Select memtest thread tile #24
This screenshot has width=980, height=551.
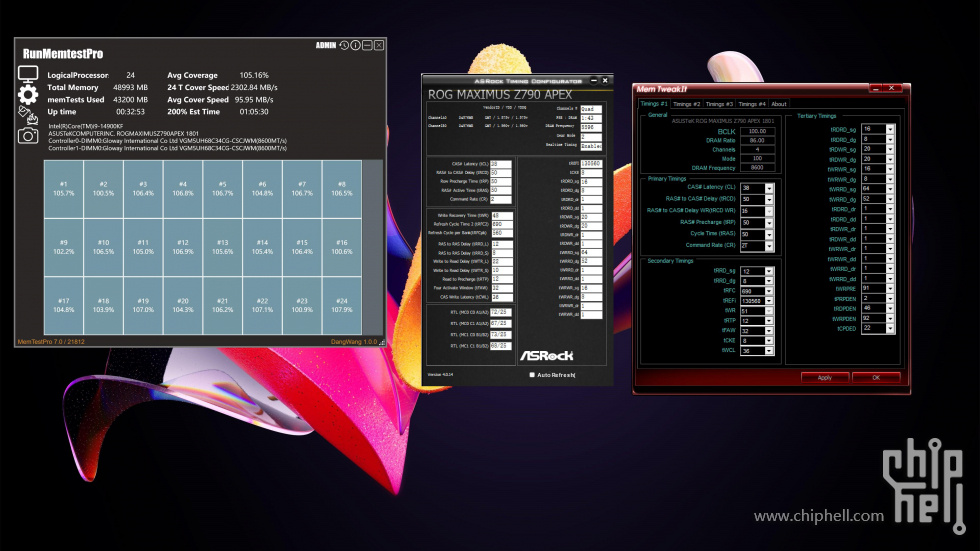coord(342,305)
